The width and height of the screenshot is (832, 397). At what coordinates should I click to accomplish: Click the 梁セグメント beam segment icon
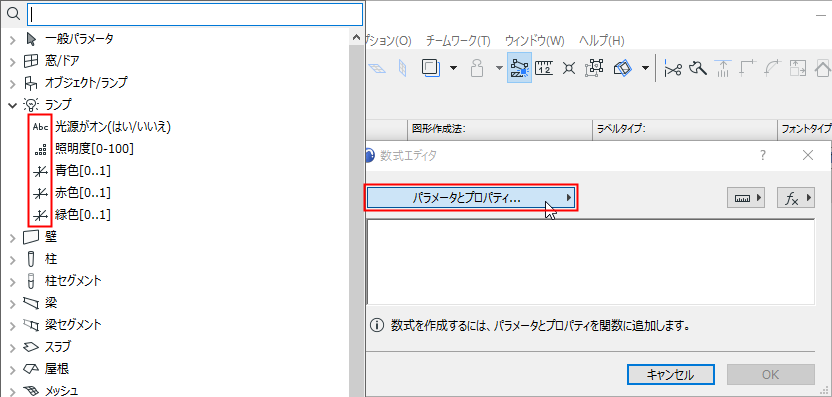[x=31, y=324]
